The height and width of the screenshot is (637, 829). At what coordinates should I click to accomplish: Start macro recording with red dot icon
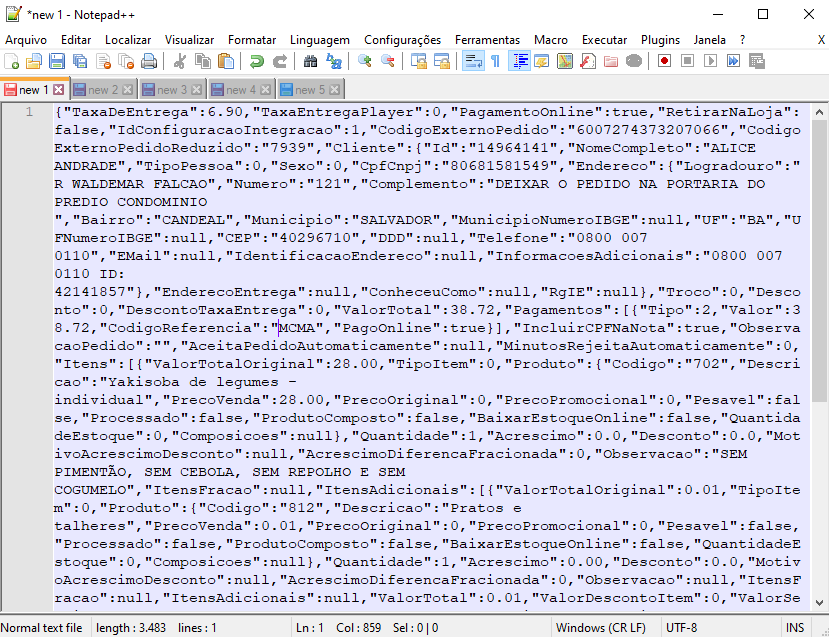pos(665,61)
